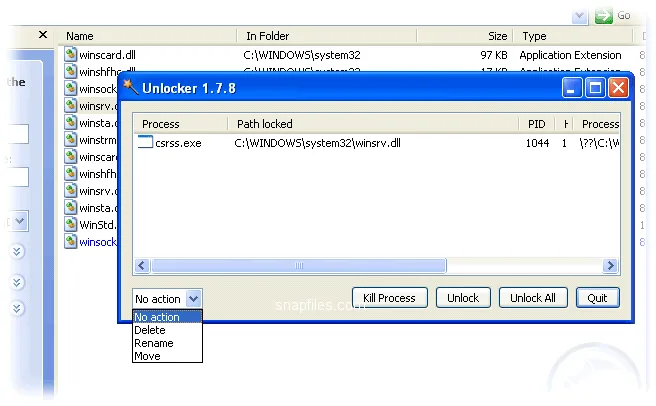
Task: Sort by the Path locked column header
Action: point(373,124)
